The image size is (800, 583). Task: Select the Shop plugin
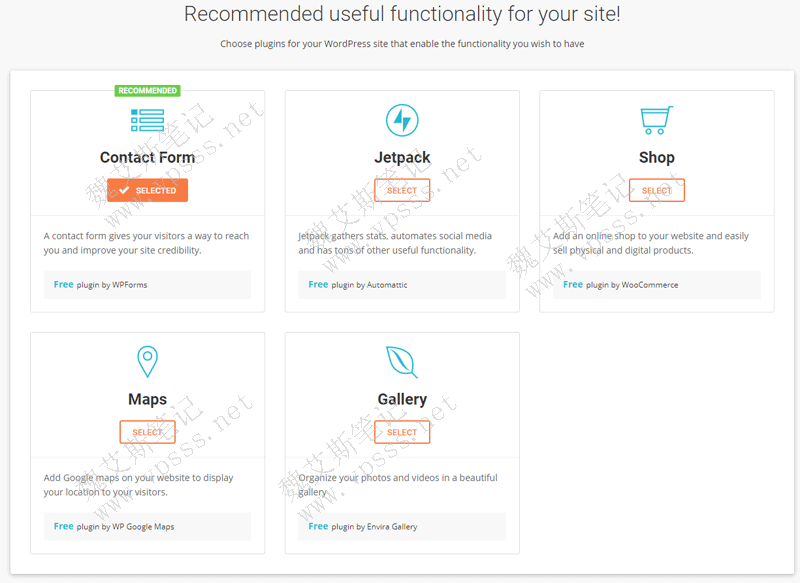point(656,190)
